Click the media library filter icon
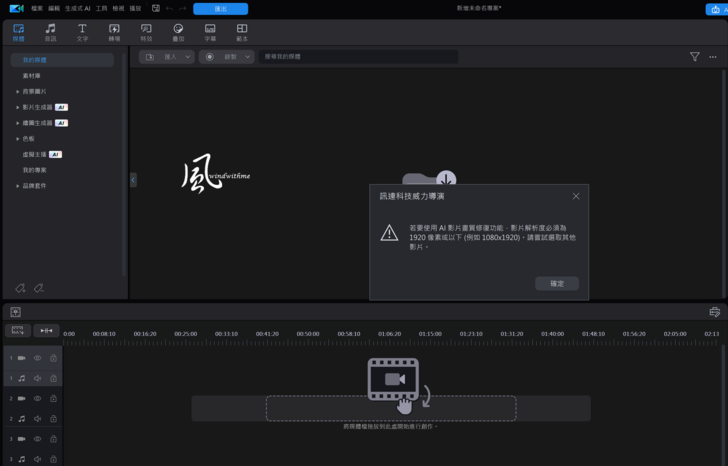 [694, 57]
